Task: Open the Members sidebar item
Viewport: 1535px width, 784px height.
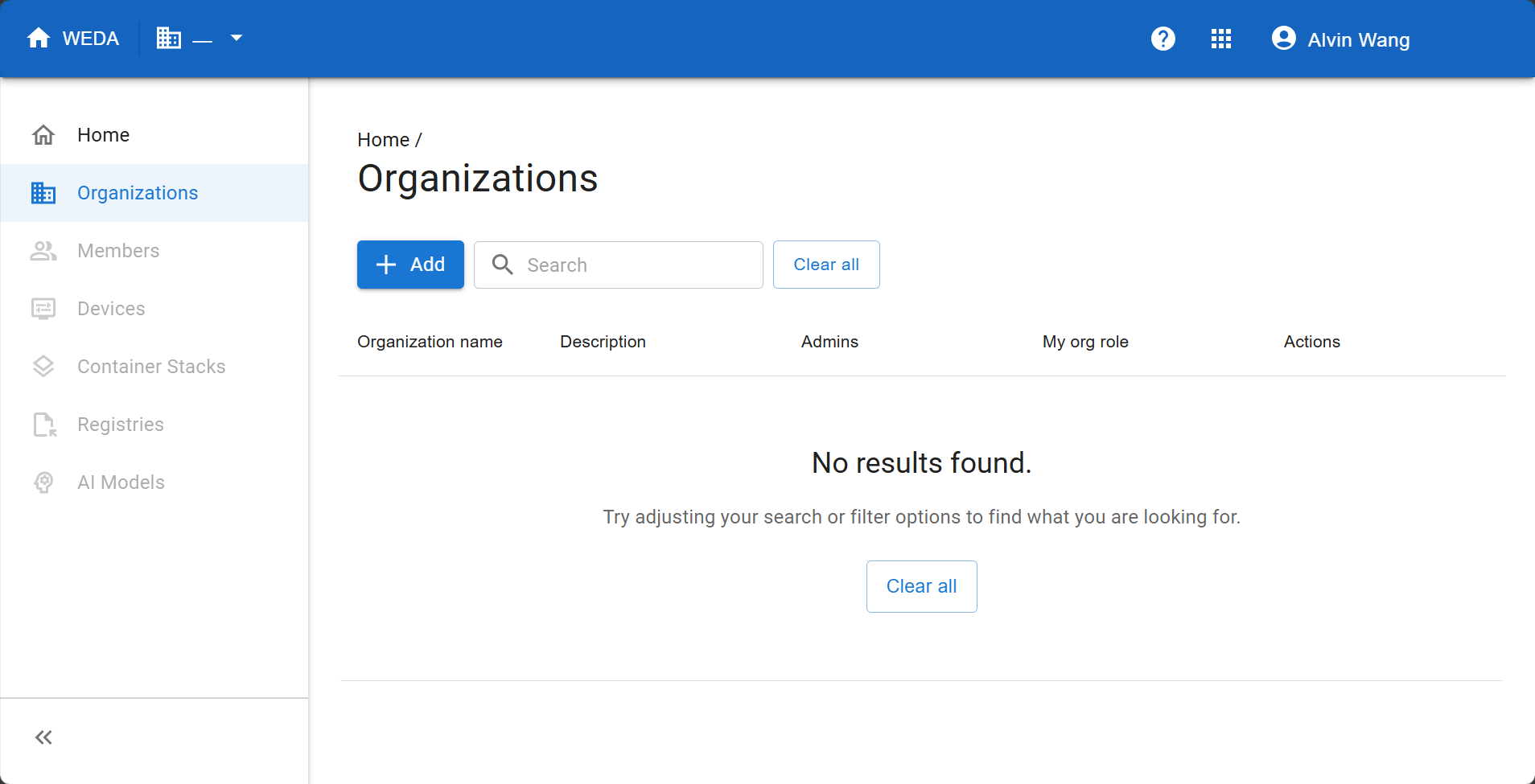Action: 154,251
